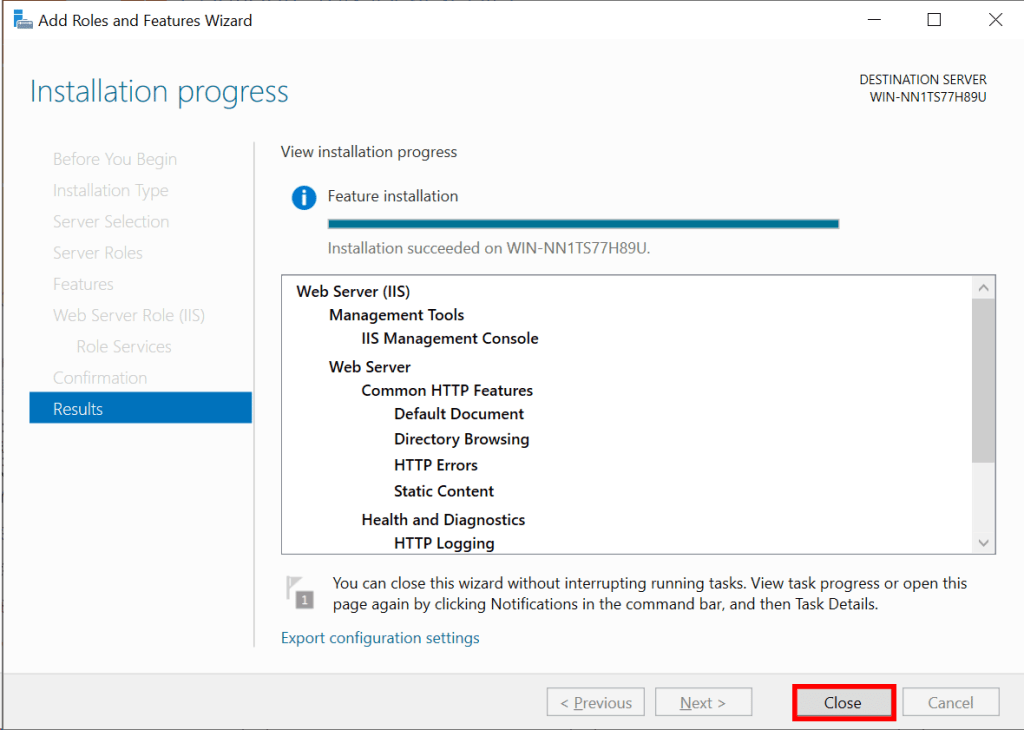
Task: Click HTTP Logging entry
Action: [444, 543]
